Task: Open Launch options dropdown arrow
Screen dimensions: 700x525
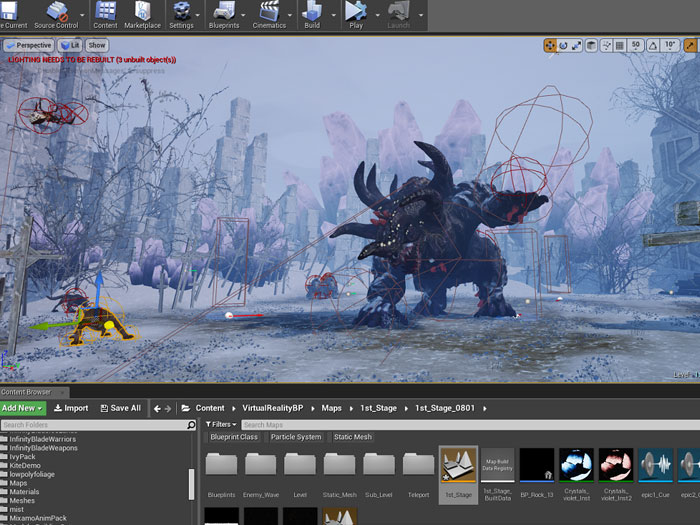Action: point(421,15)
